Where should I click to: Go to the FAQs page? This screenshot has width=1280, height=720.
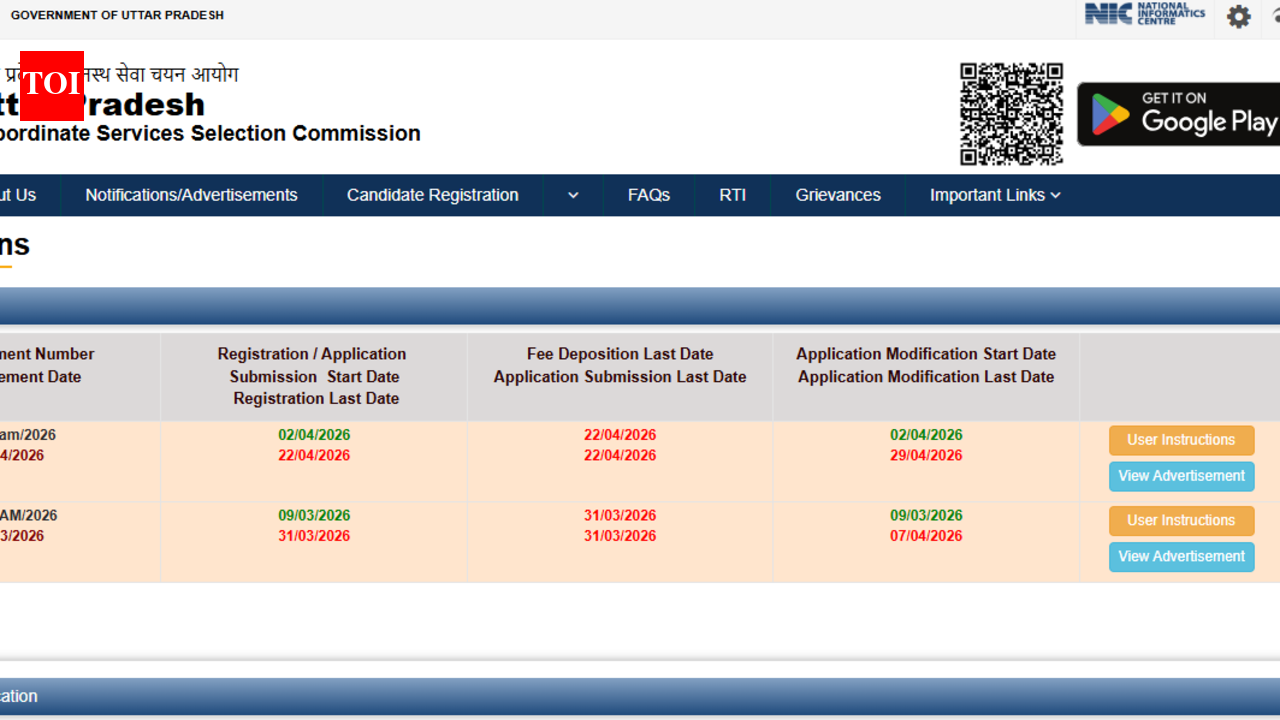coord(648,195)
